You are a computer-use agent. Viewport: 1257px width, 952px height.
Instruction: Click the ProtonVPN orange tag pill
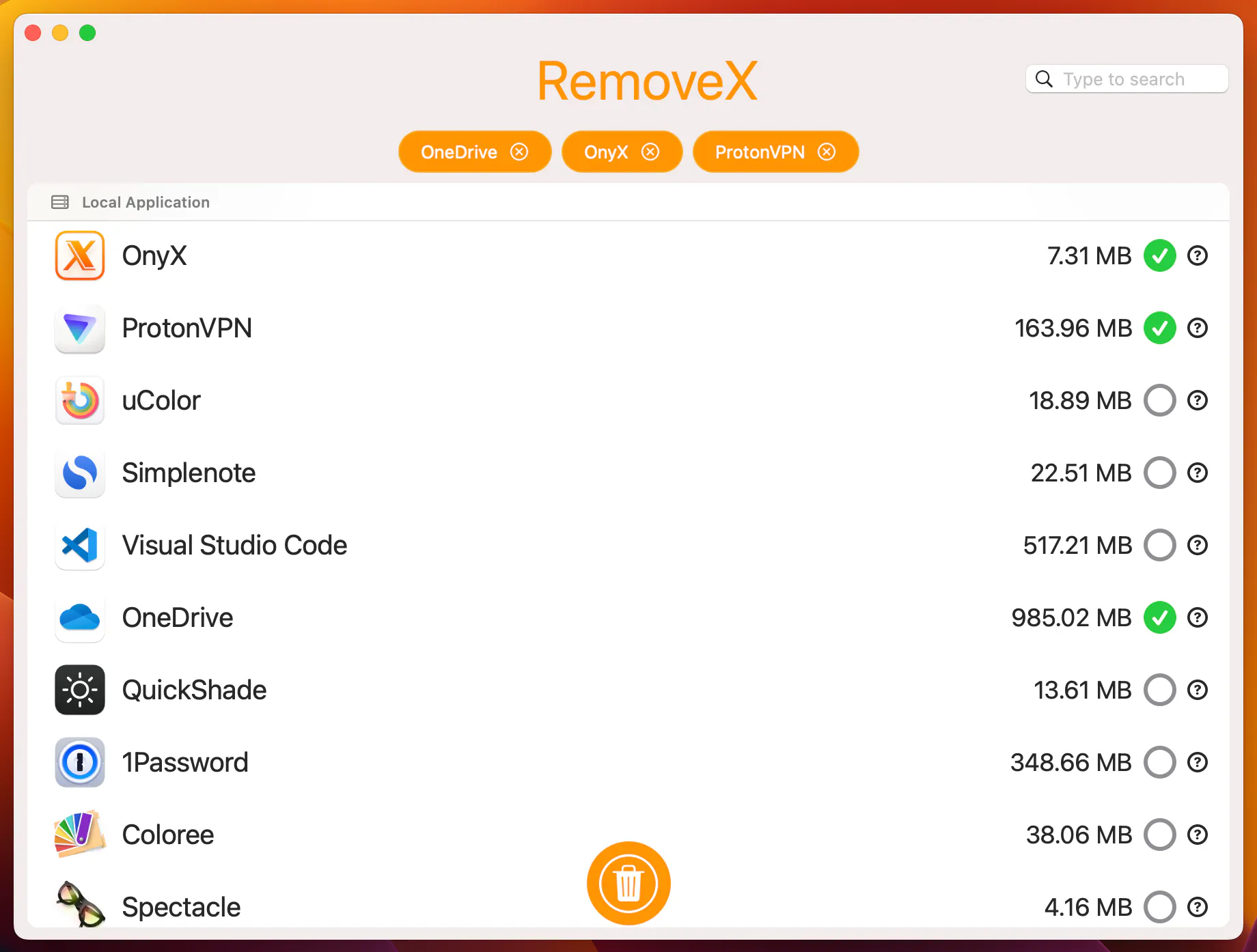(775, 152)
